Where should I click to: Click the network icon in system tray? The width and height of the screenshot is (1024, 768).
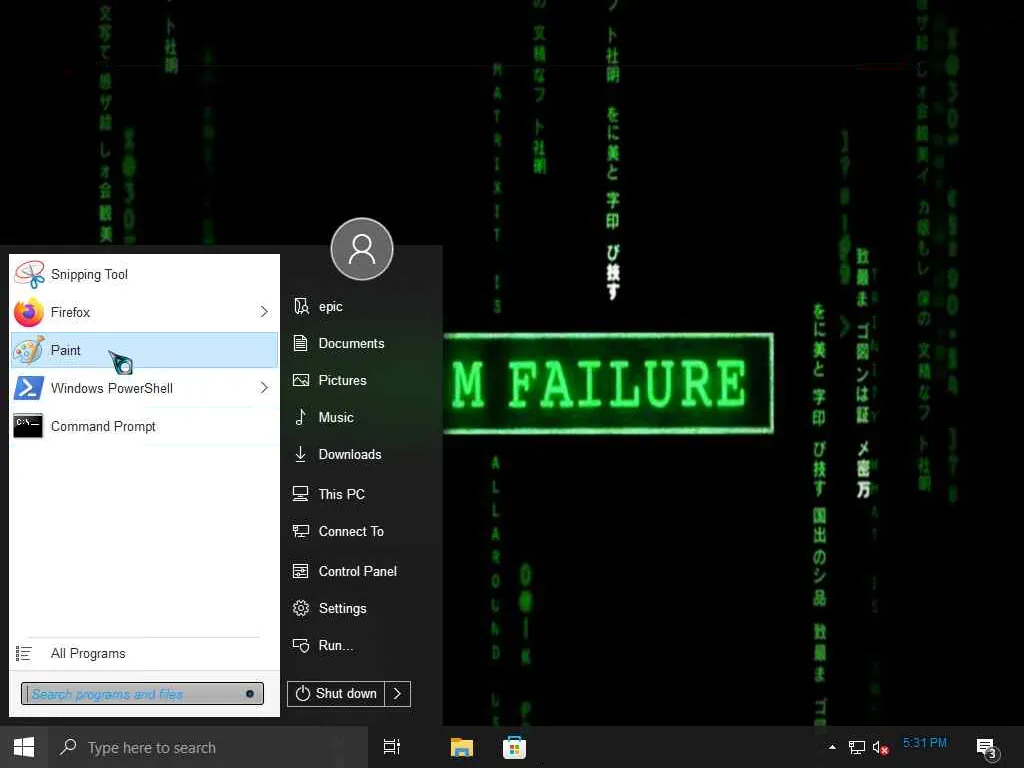pos(856,747)
